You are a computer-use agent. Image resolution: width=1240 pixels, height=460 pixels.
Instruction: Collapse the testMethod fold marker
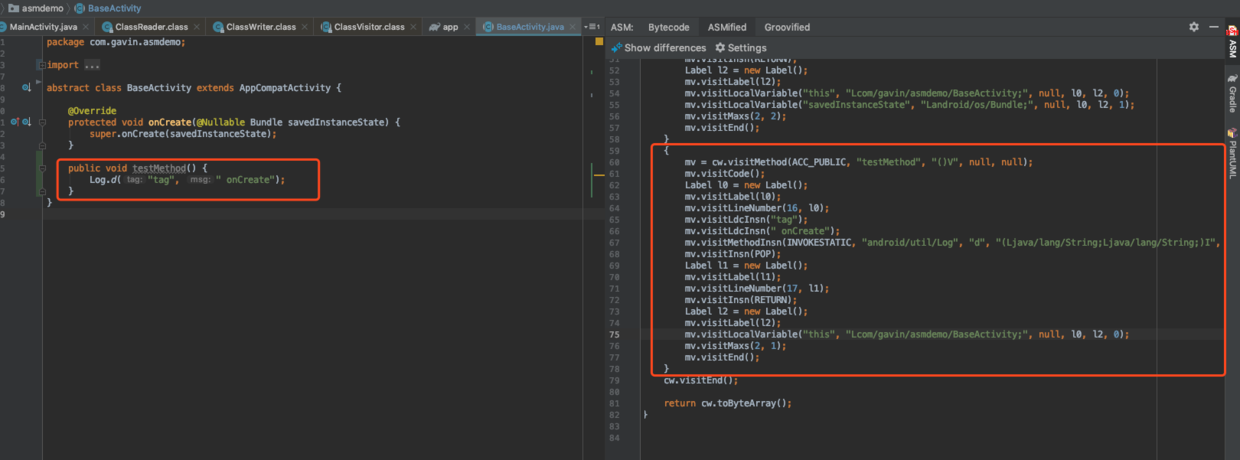tap(41, 168)
